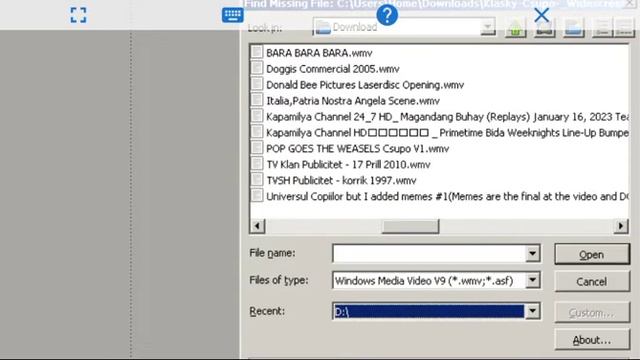The image size is (640, 360).
Task: Close the Find Missing File dialog
Action: pyautogui.click(x=631, y=4)
